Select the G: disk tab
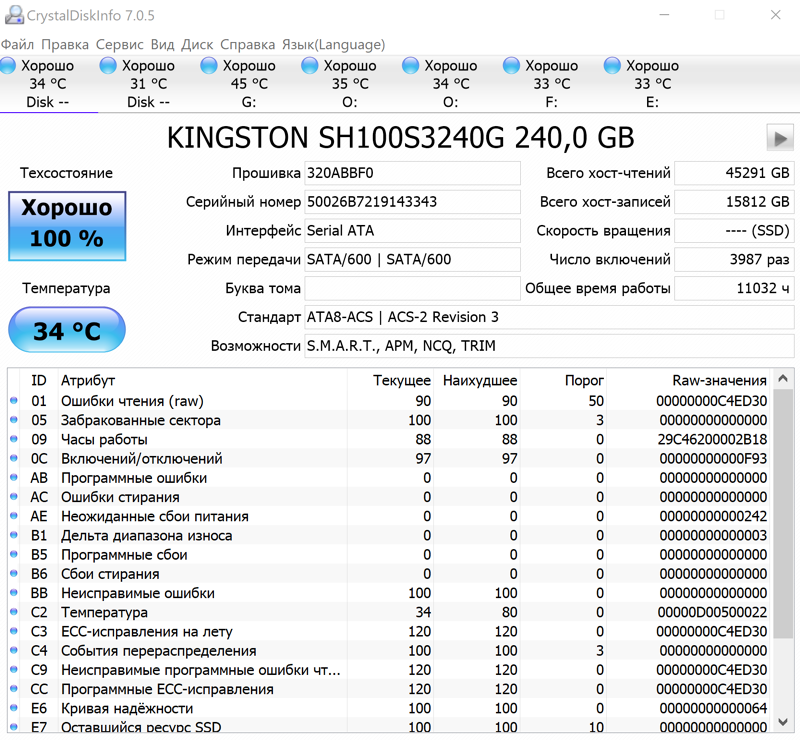Image resolution: width=800 pixels, height=740 pixels. (x=249, y=84)
